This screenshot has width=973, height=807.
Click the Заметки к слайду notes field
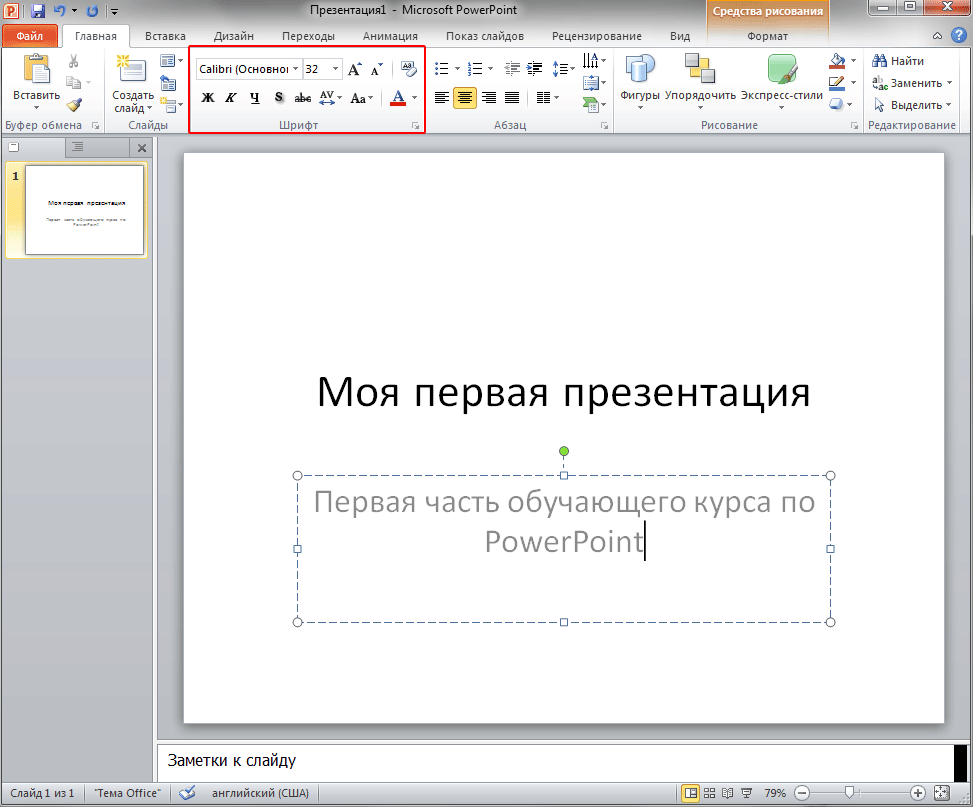point(555,761)
